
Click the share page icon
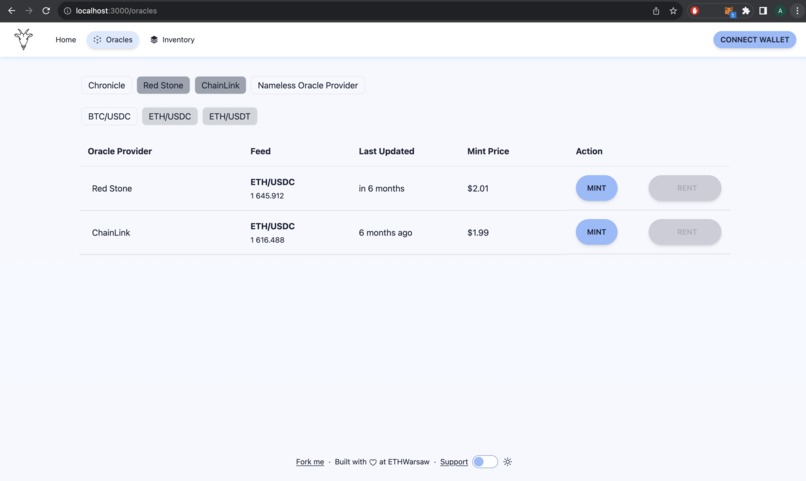656,11
